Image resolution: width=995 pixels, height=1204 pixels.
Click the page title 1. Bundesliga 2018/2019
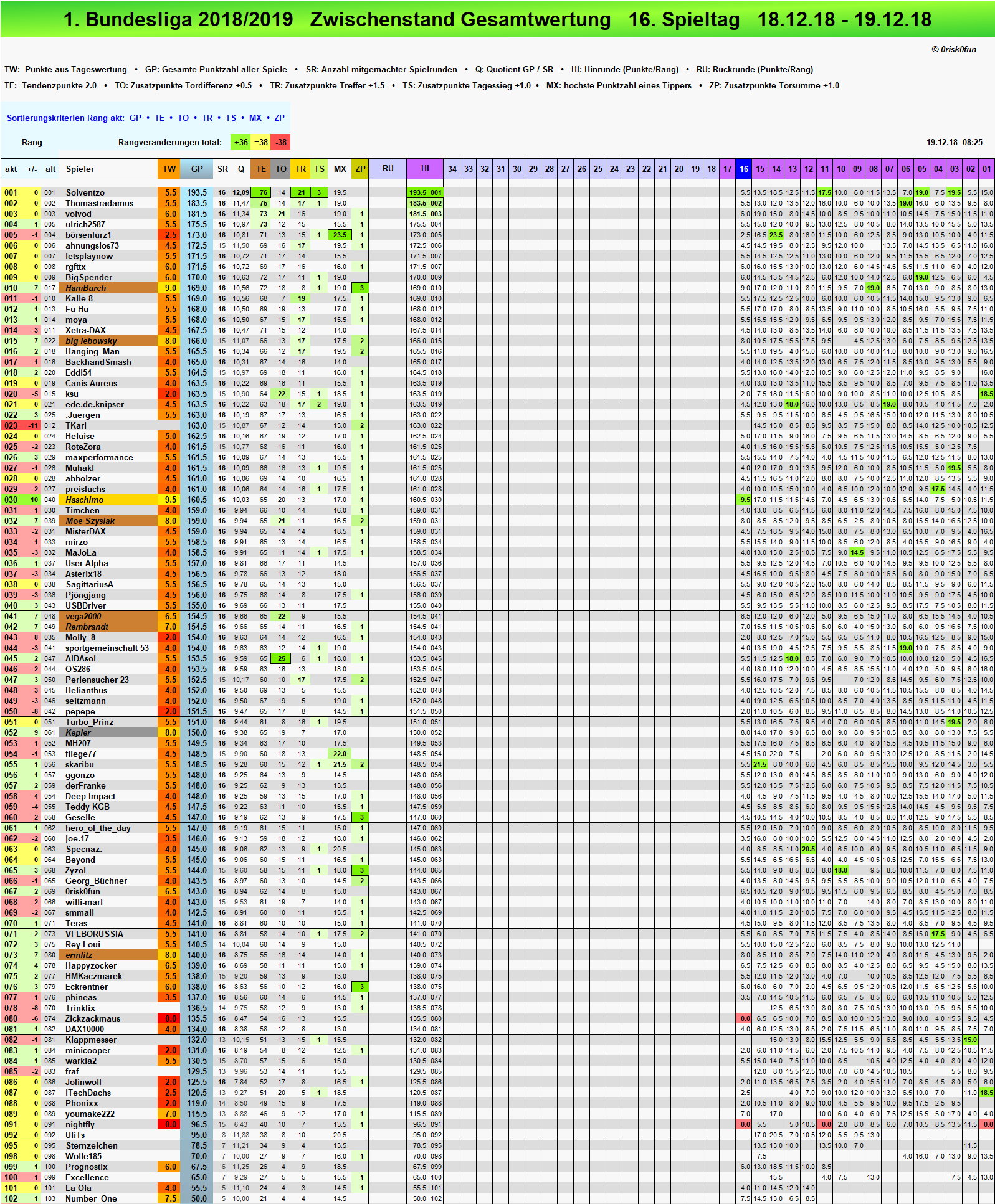click(178, 19)
